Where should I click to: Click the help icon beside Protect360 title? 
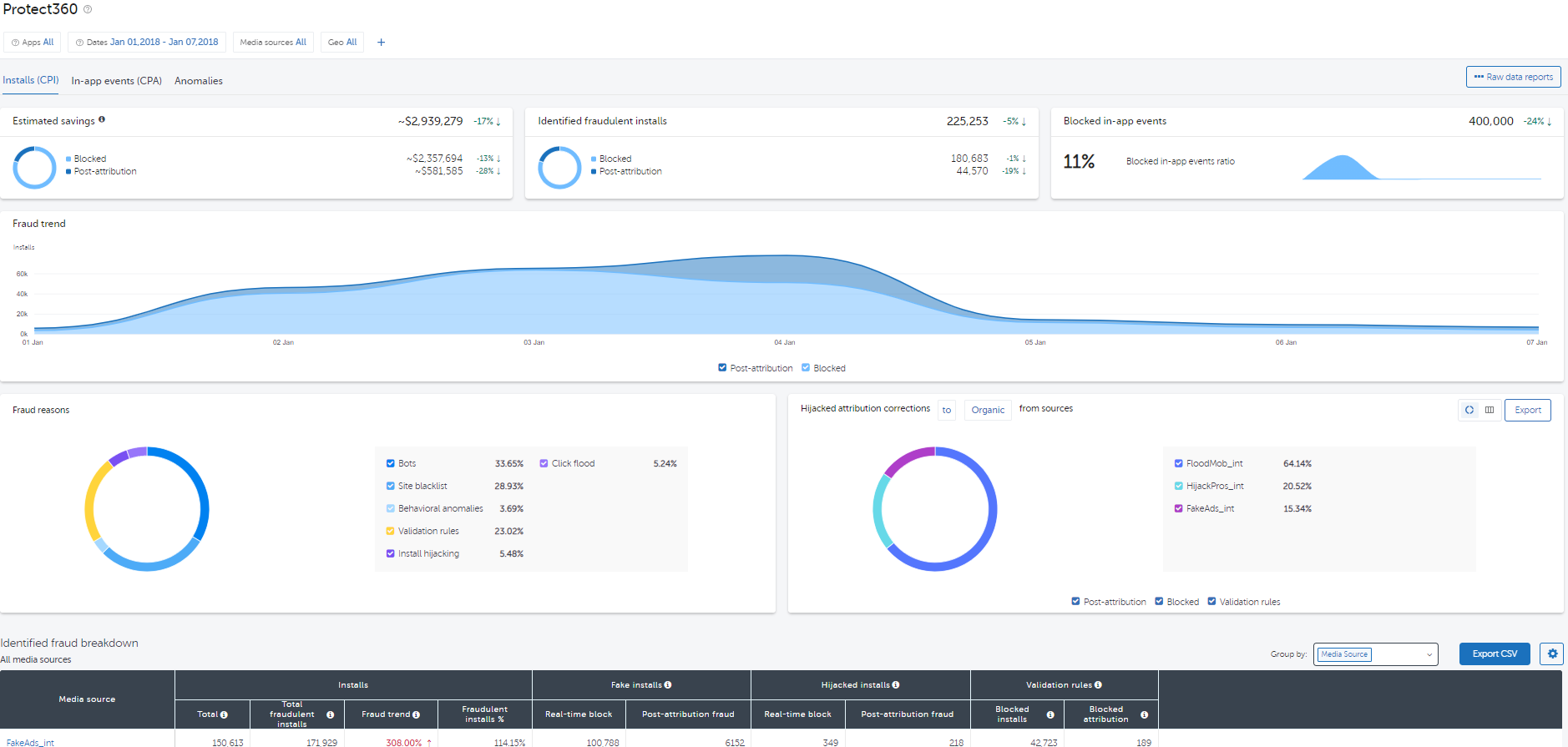point(88,9)
